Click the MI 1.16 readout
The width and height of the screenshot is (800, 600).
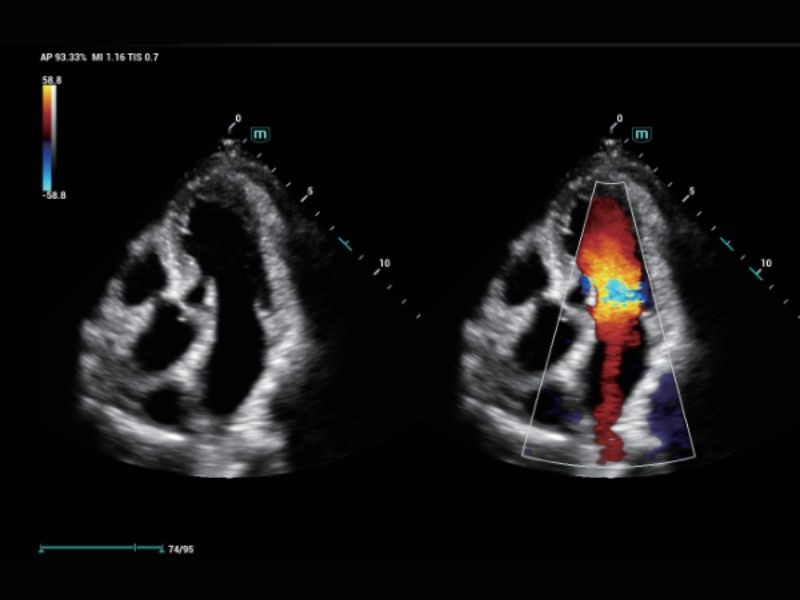click(x=105, y=58)
